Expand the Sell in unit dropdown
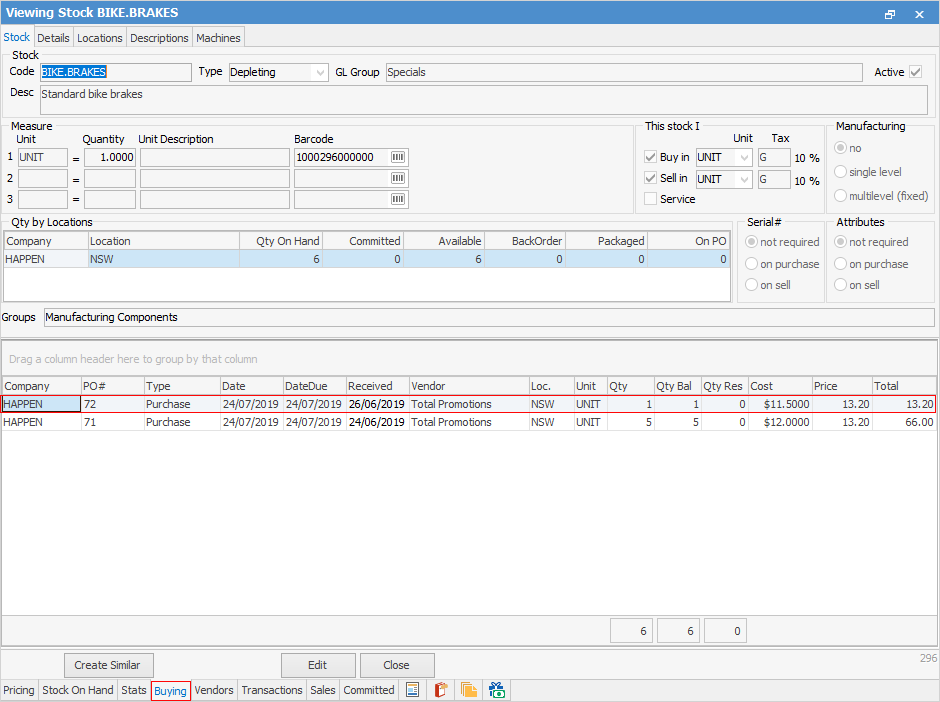This screenshot has width=940, height=702. tap(743, 179)
